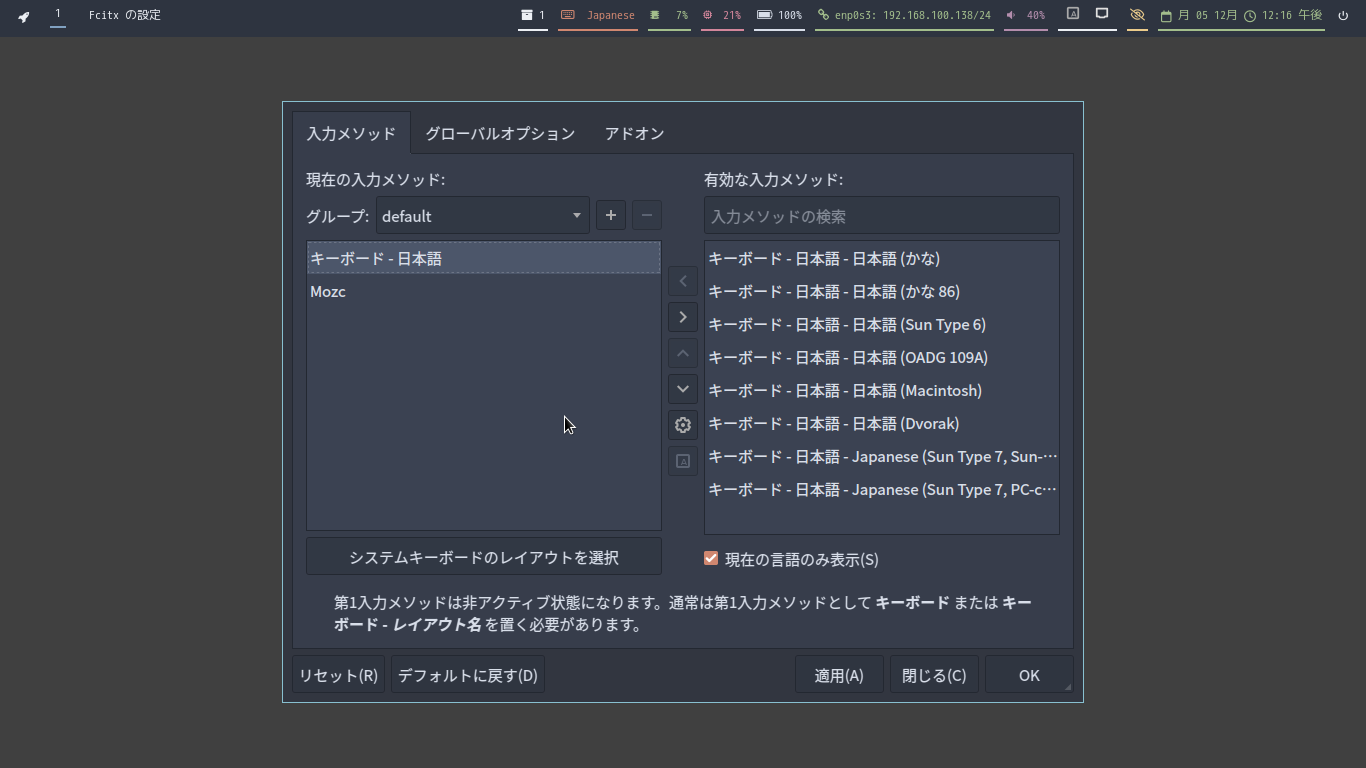Image resolution: width=1366 pixels, height=768 pixels.
Task: Select キーボード - 日本語 - 日本語 (かな 86)
Action: click(x=882, y=291)
